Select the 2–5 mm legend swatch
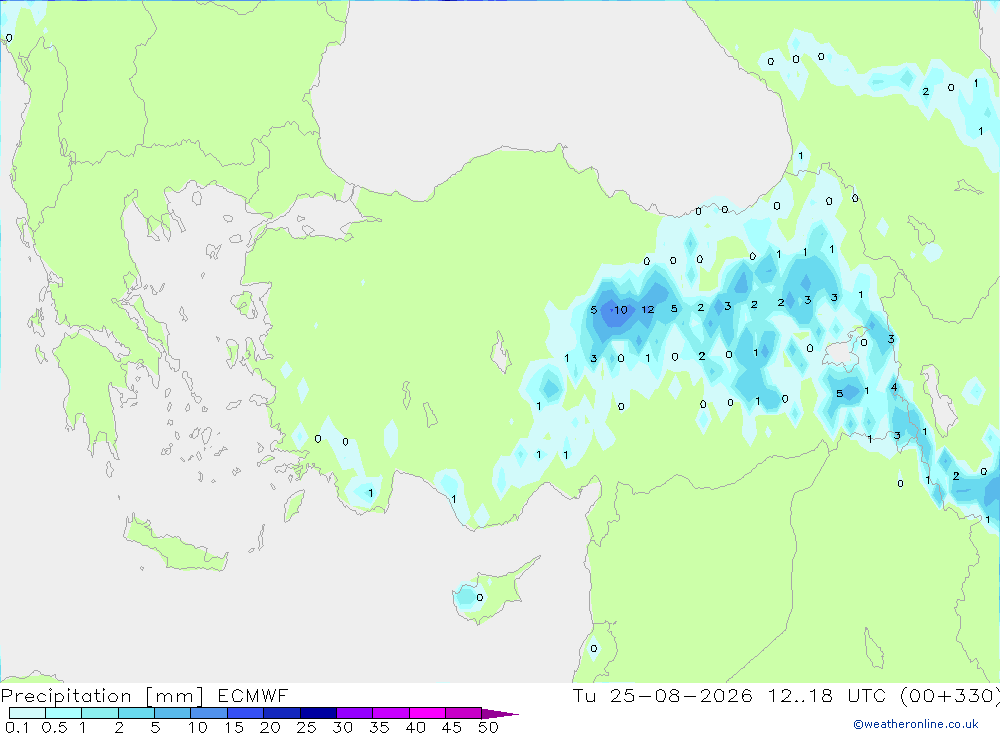 click(x=136, y=713)
